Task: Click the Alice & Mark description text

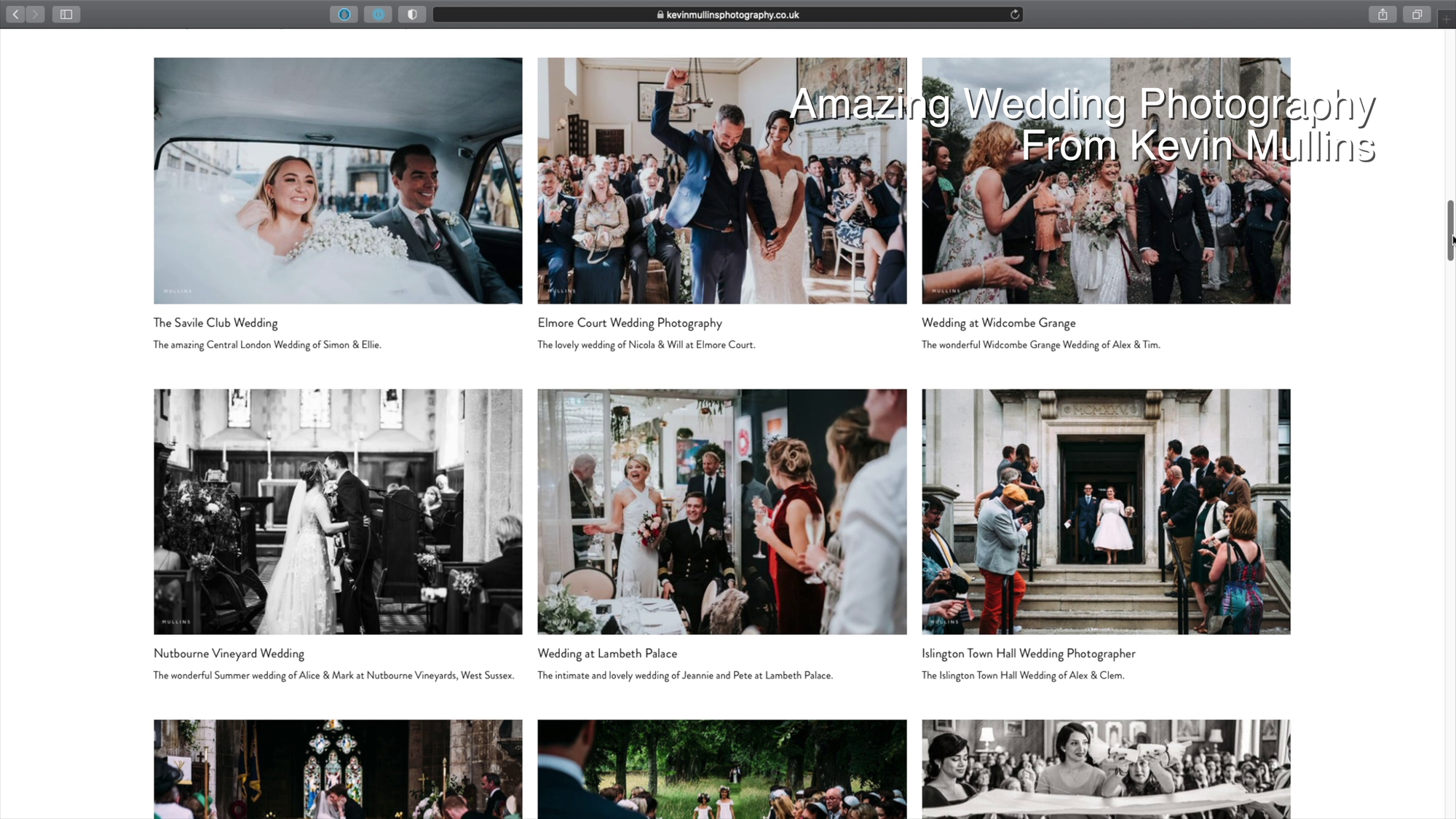Action: tap(333, 675)
